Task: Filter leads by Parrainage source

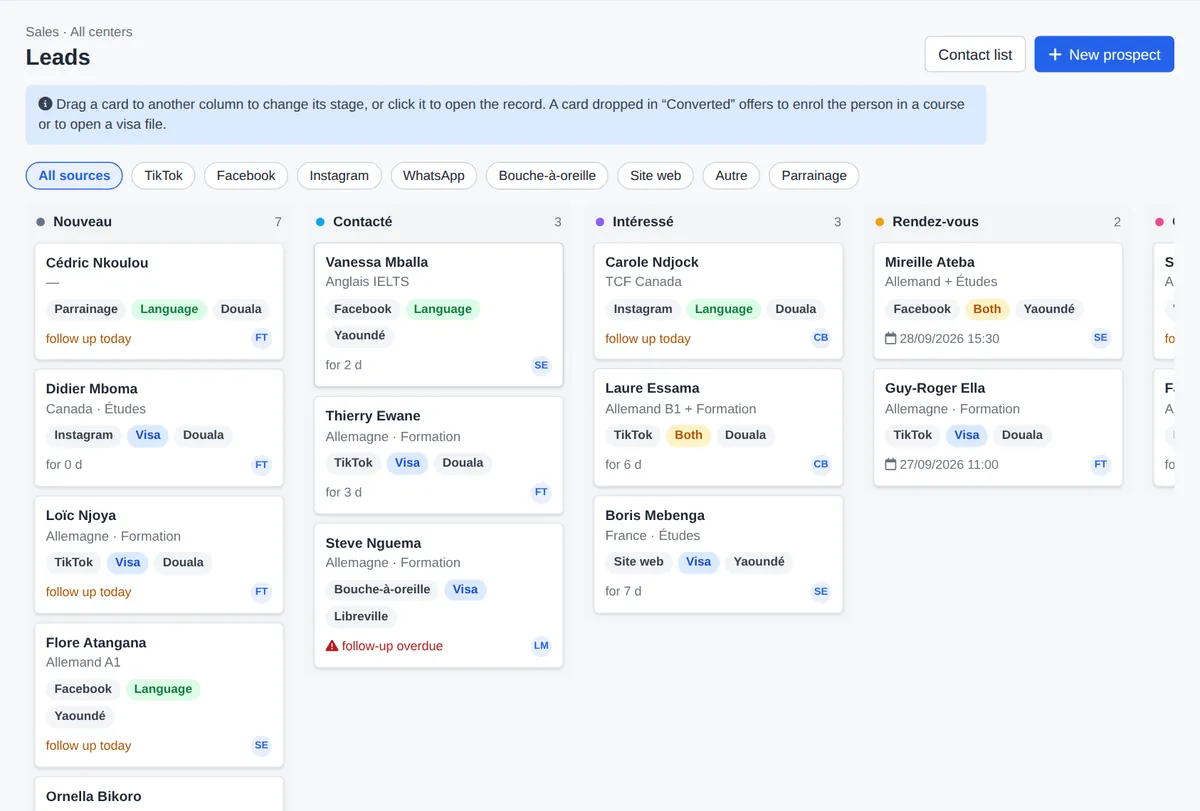Action: (814, 175)
